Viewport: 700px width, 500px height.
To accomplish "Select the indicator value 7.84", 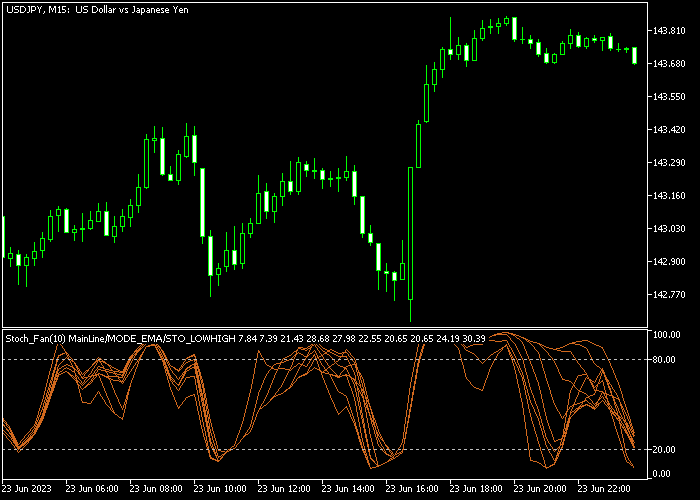I will [x=247, y=339].
